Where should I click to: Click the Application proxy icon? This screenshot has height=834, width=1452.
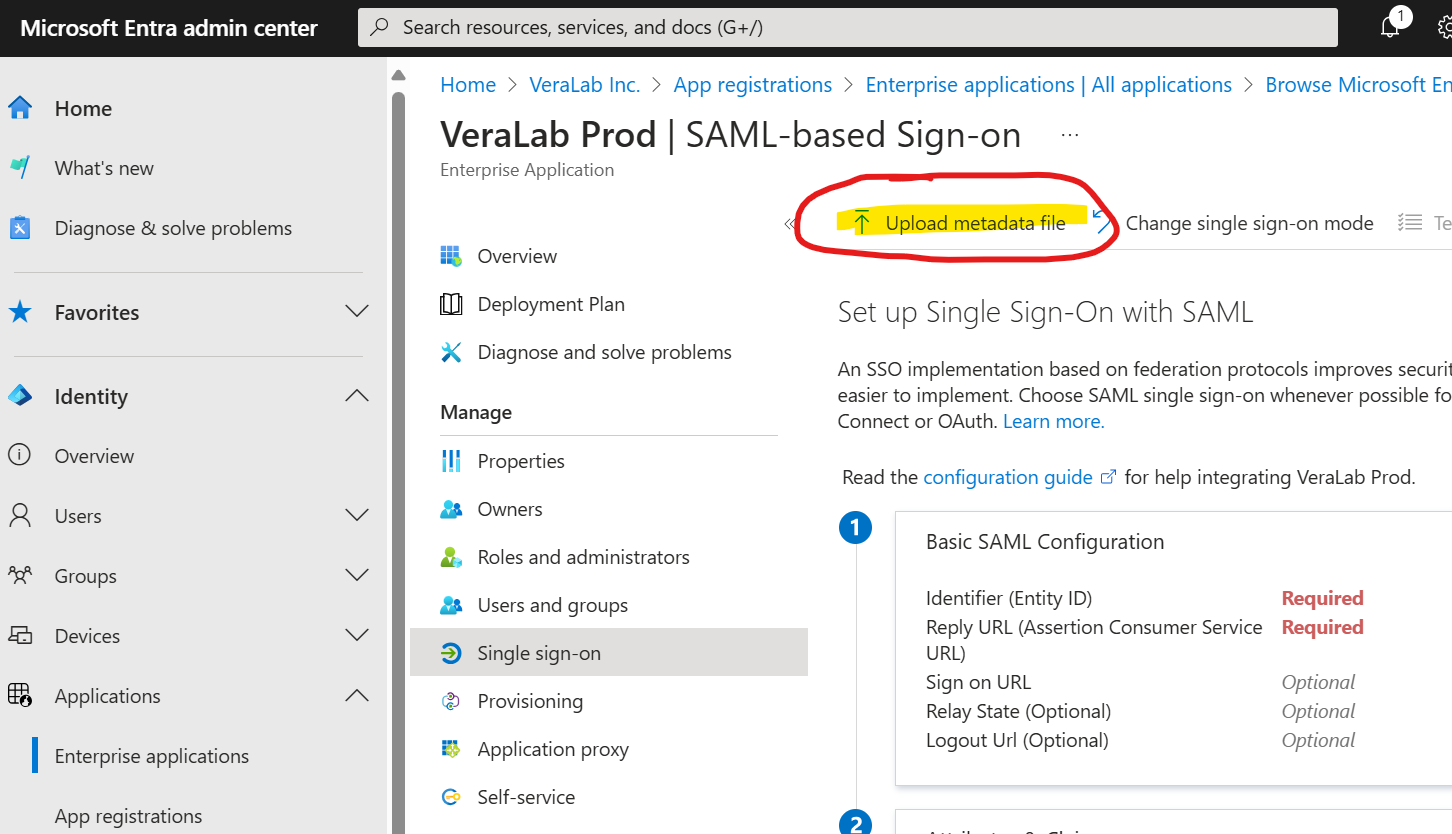451,749
